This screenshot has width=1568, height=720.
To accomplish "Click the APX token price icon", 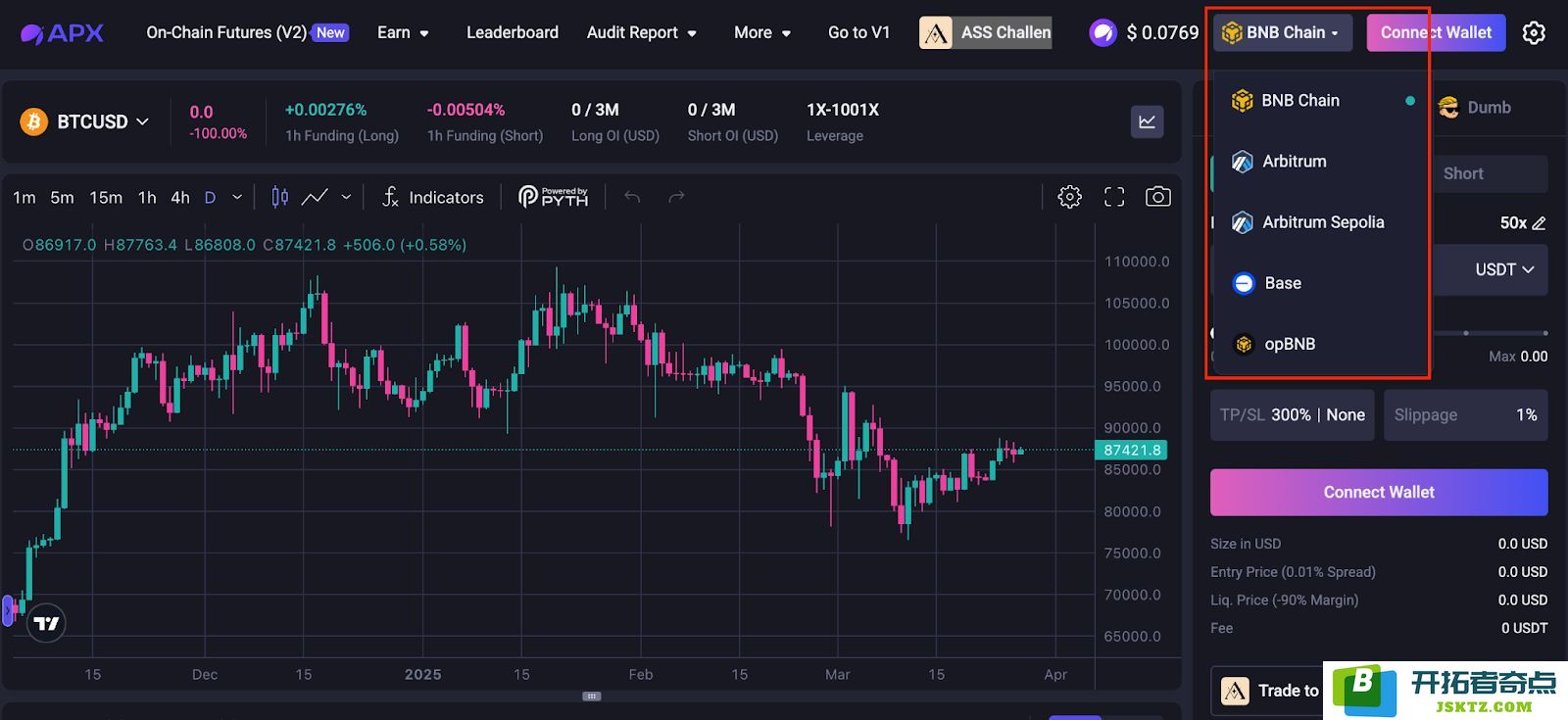I will [1102, 32].
